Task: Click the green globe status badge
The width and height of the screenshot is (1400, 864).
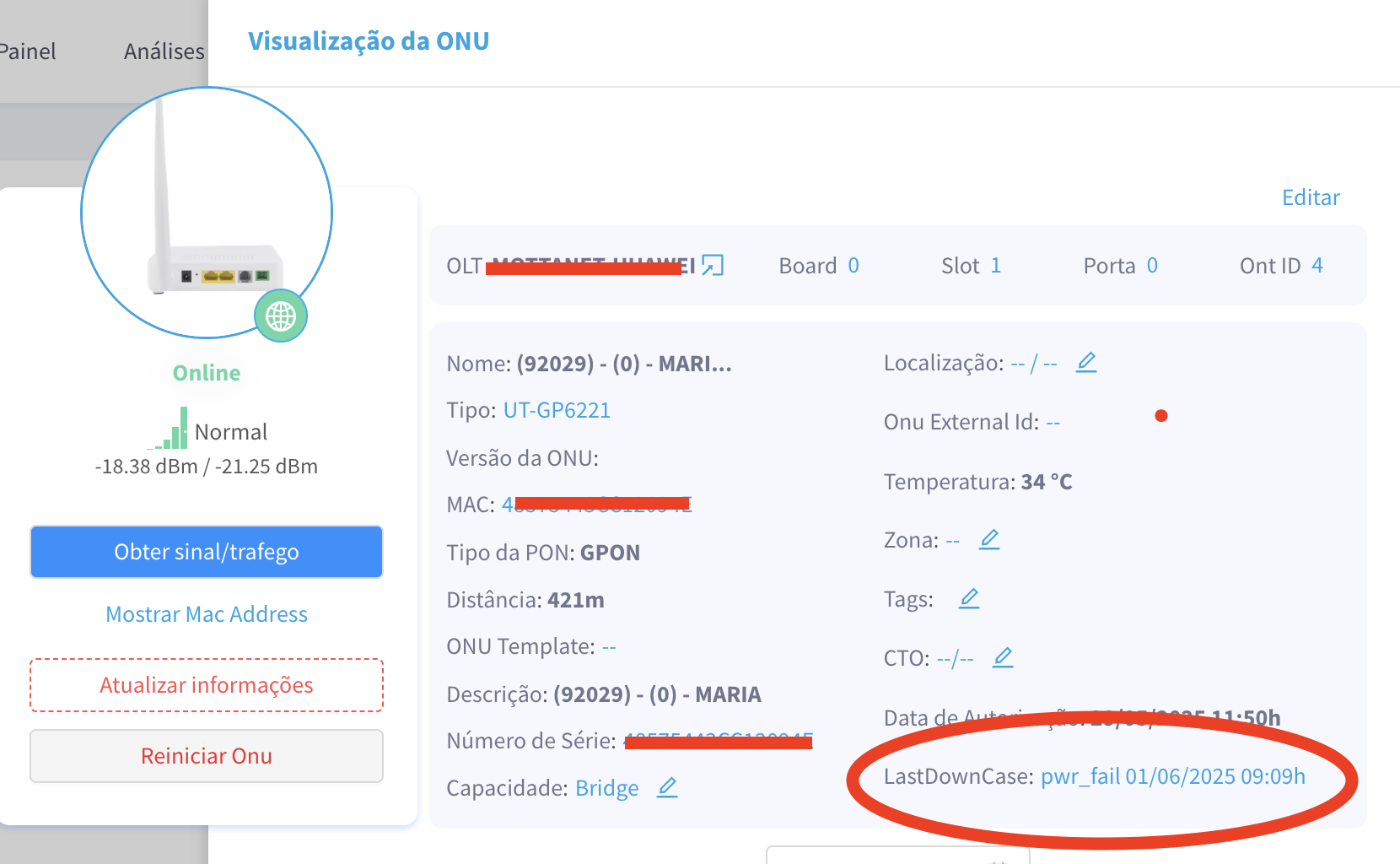Action: (x=281, y=316)
